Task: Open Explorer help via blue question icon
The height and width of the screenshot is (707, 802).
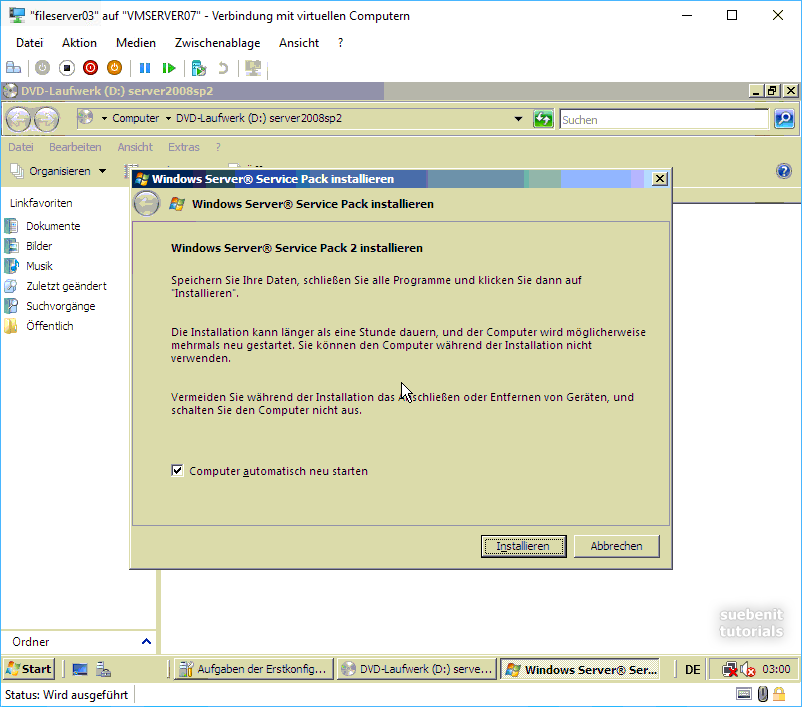Action: [x=784, y=171]
